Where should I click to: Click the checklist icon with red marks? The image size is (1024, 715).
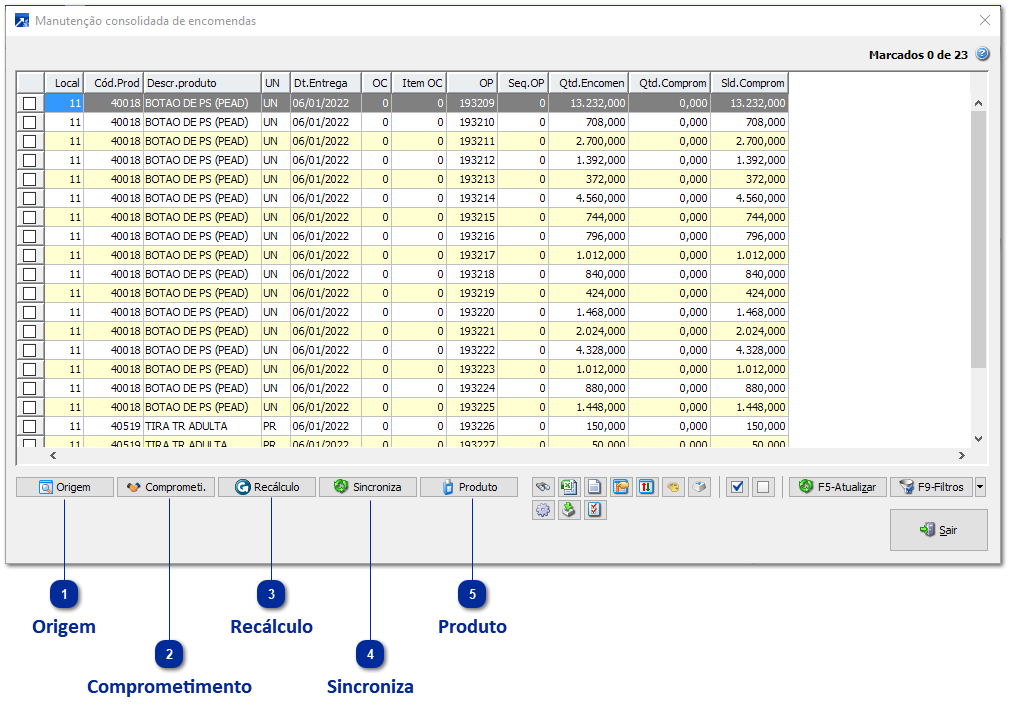pyautogui.click(x=595, y=510)
